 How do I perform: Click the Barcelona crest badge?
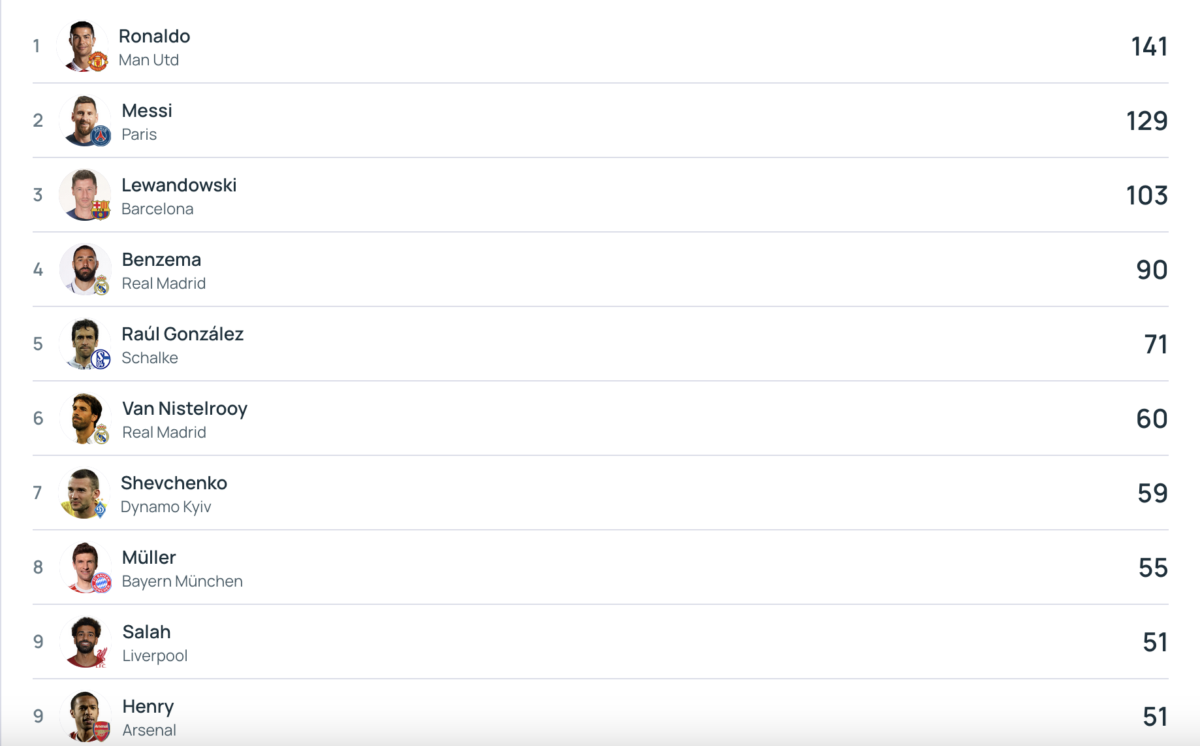tap(101, 210)
